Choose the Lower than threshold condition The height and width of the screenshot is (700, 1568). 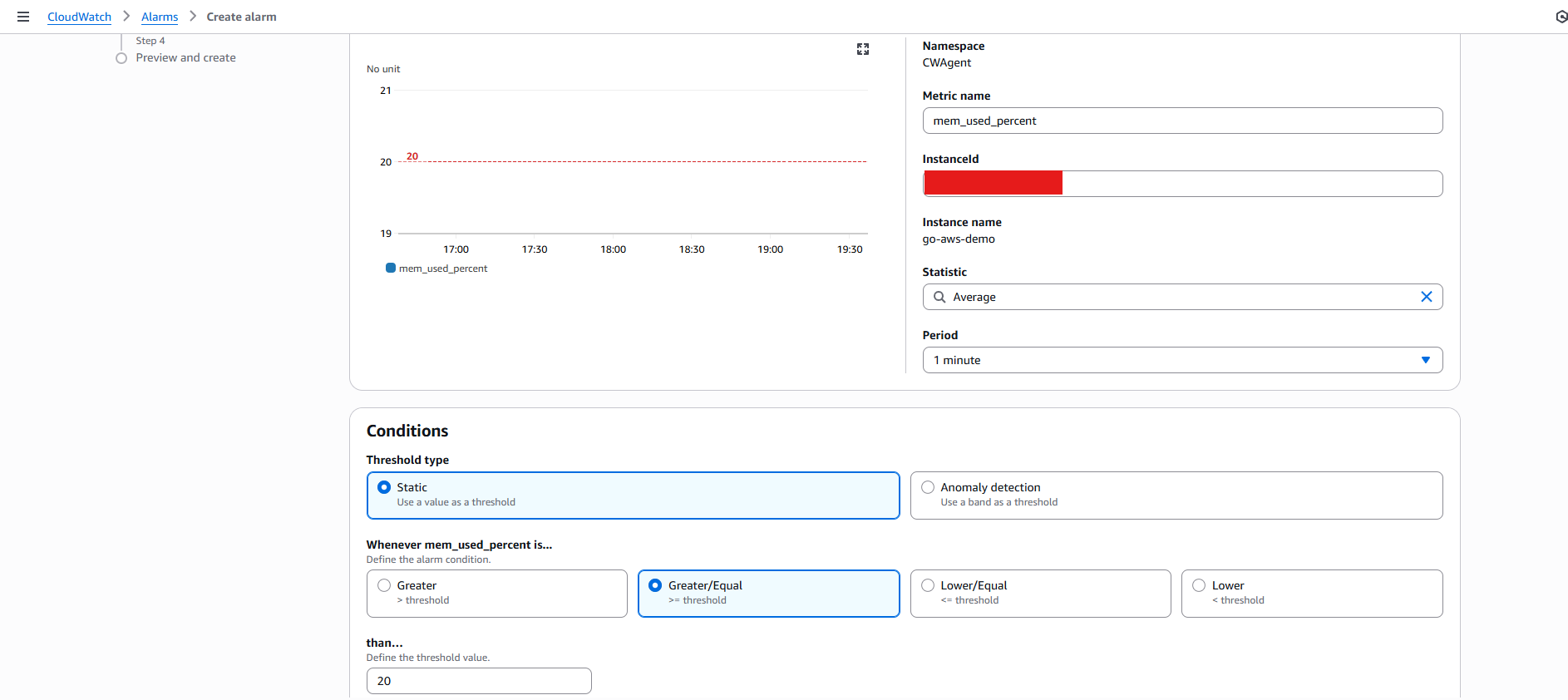pyautogui.click(x=1199, y=585)
